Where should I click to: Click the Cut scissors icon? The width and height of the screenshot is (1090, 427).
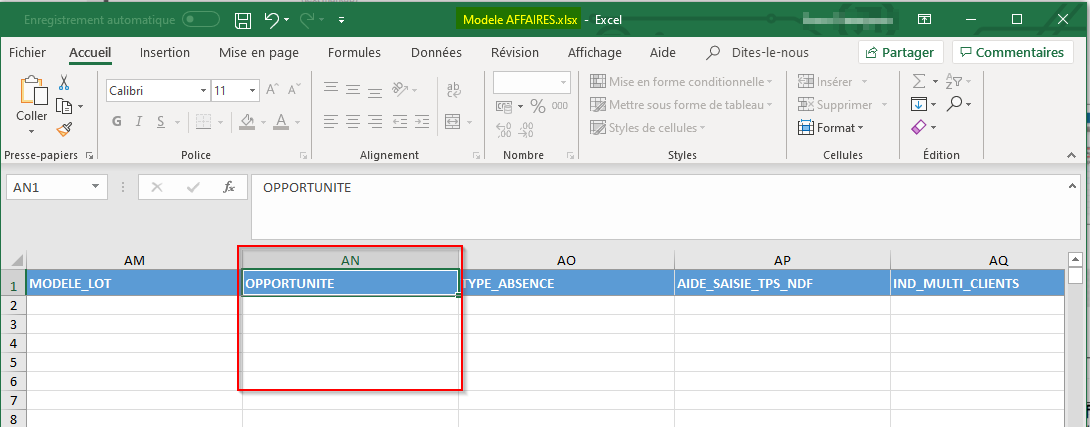(x=64, y=83)
